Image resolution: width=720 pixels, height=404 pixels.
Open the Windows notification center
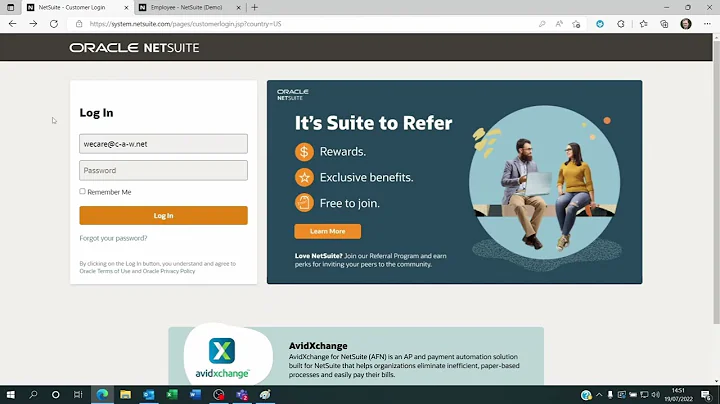[x=707, y=395]
